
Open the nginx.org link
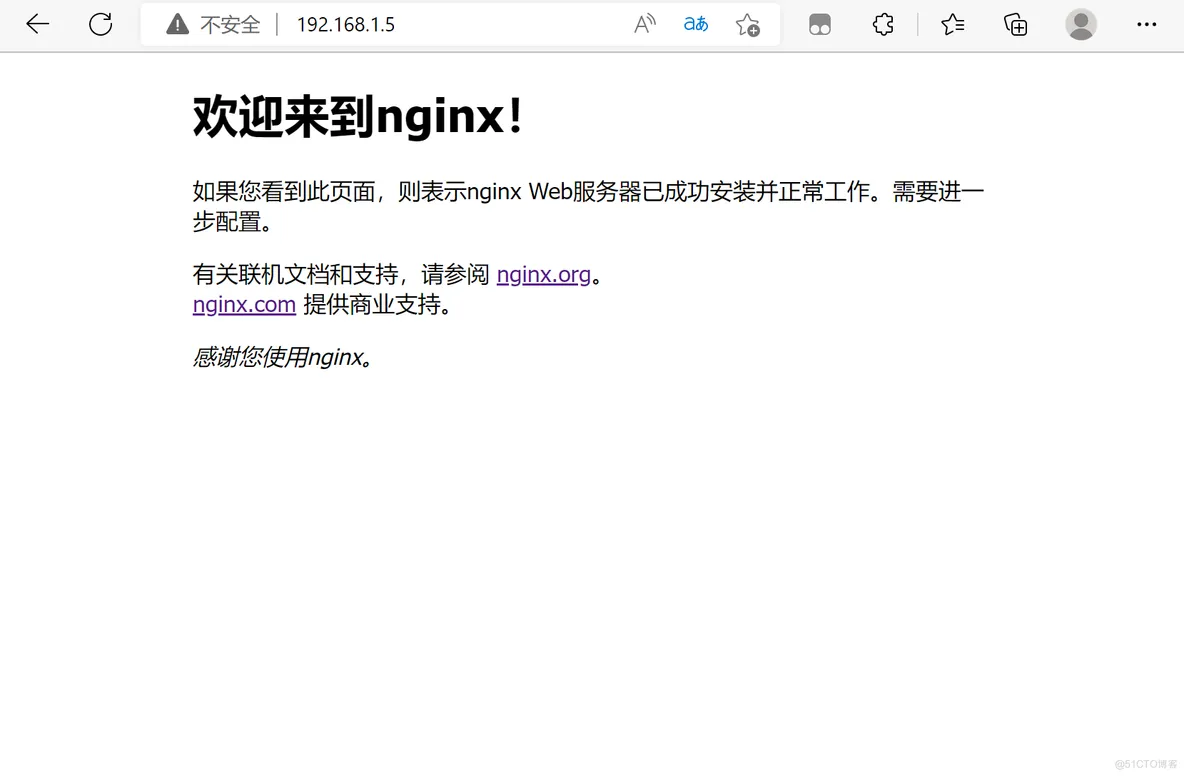coord(544,274)
